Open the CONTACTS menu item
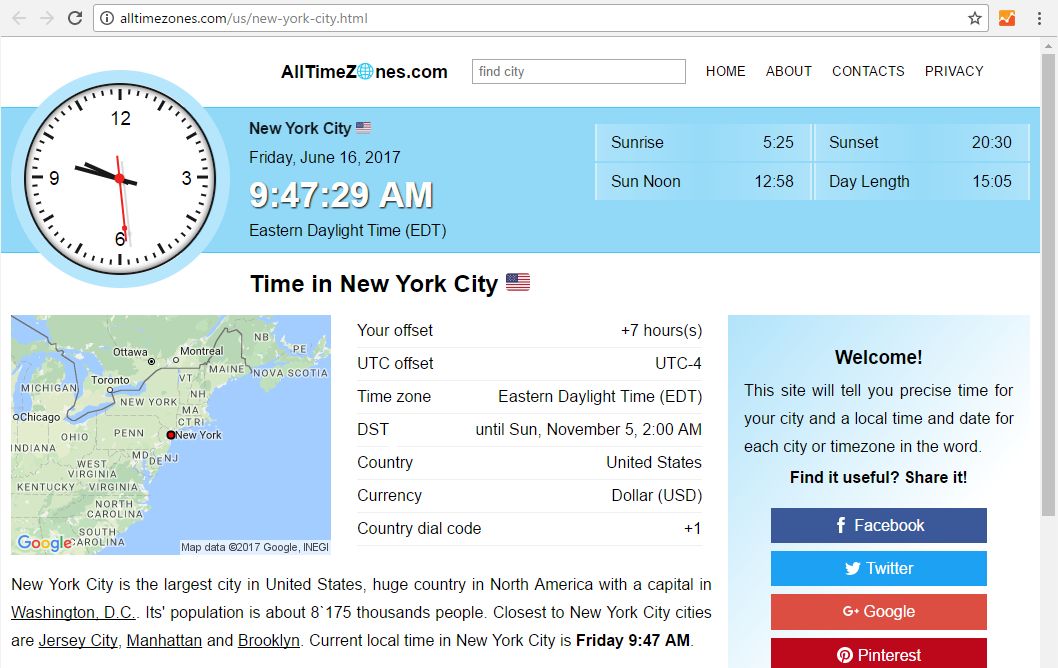The width and height of the screenshot is (1058, 668). click(x=868, y=71)
